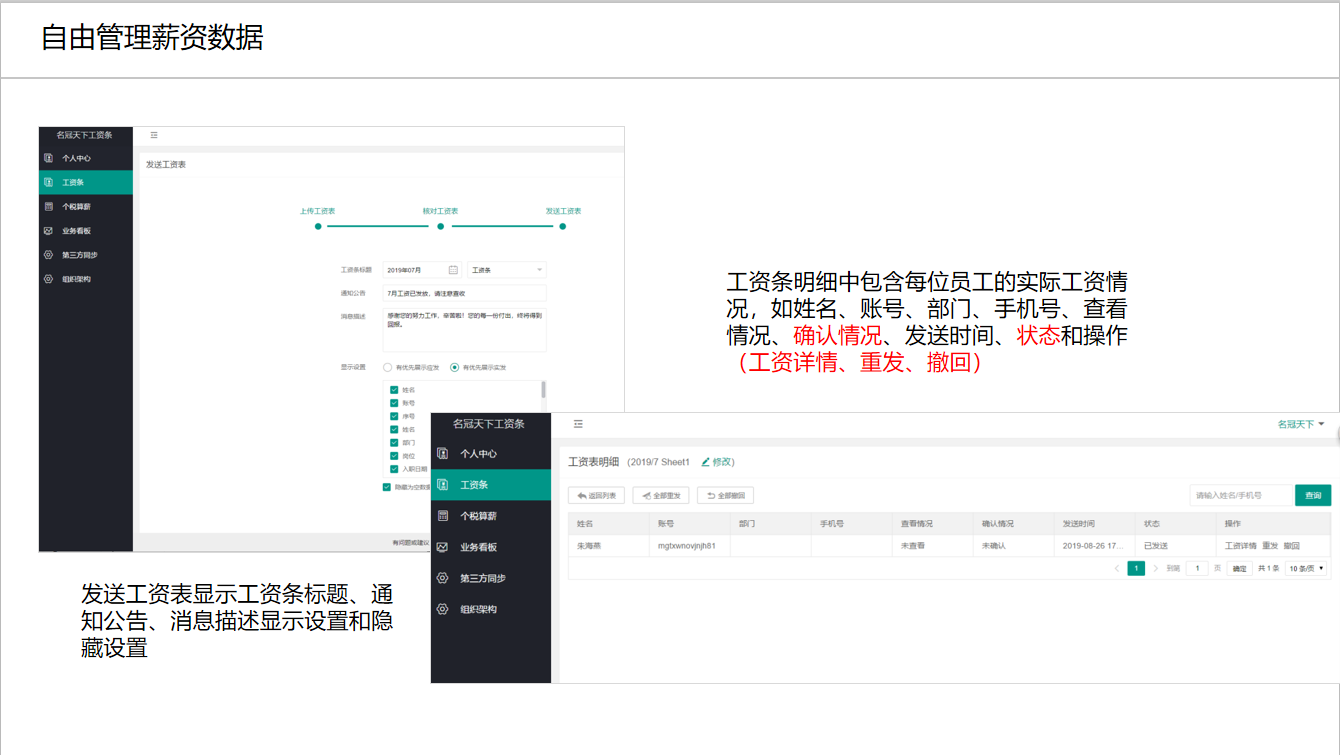Open the 10条/页 page size dropdown
Screen dimensions: 1340x755
point(1307,568)
